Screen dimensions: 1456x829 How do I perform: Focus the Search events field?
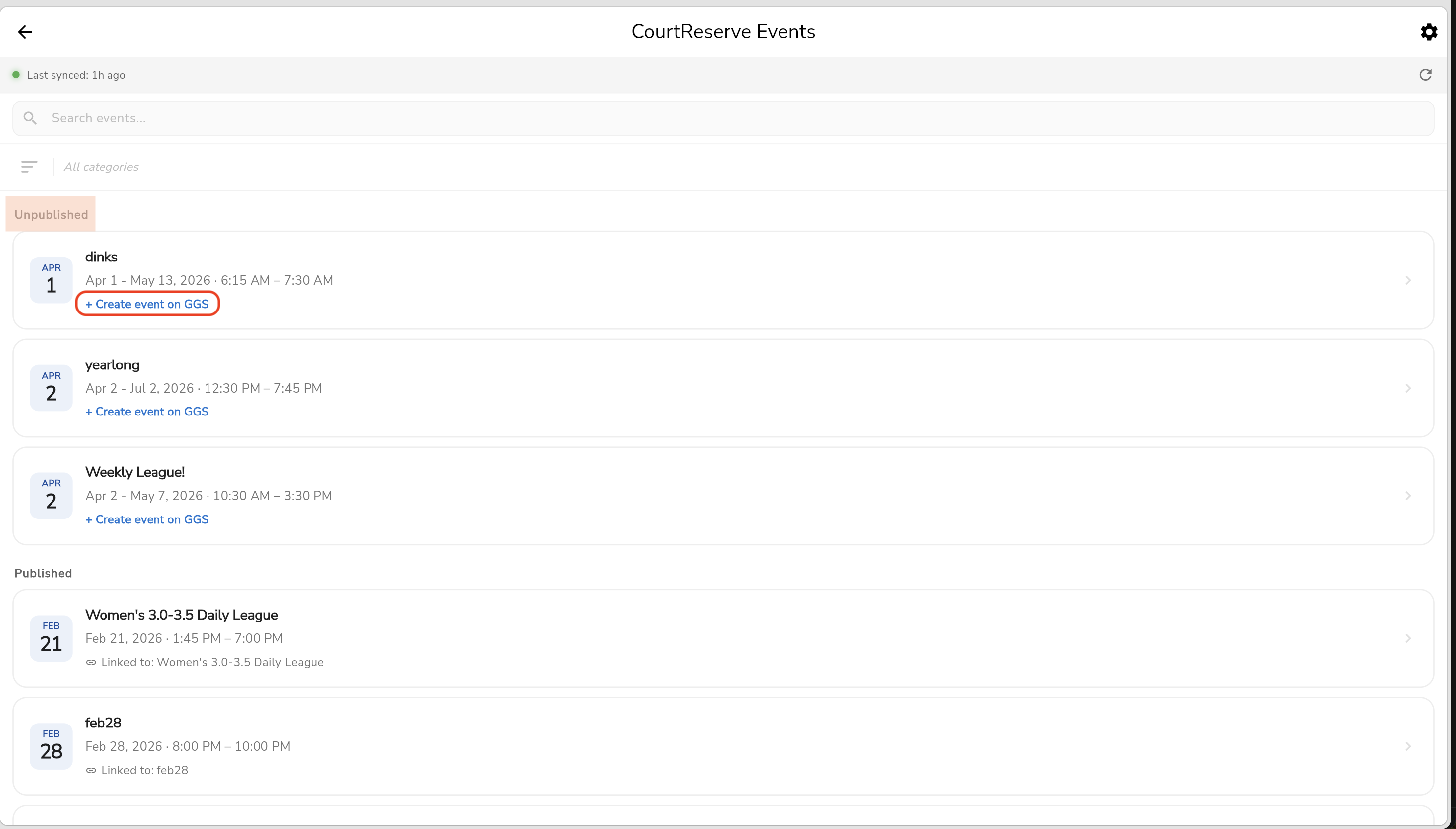click(723, 118)
